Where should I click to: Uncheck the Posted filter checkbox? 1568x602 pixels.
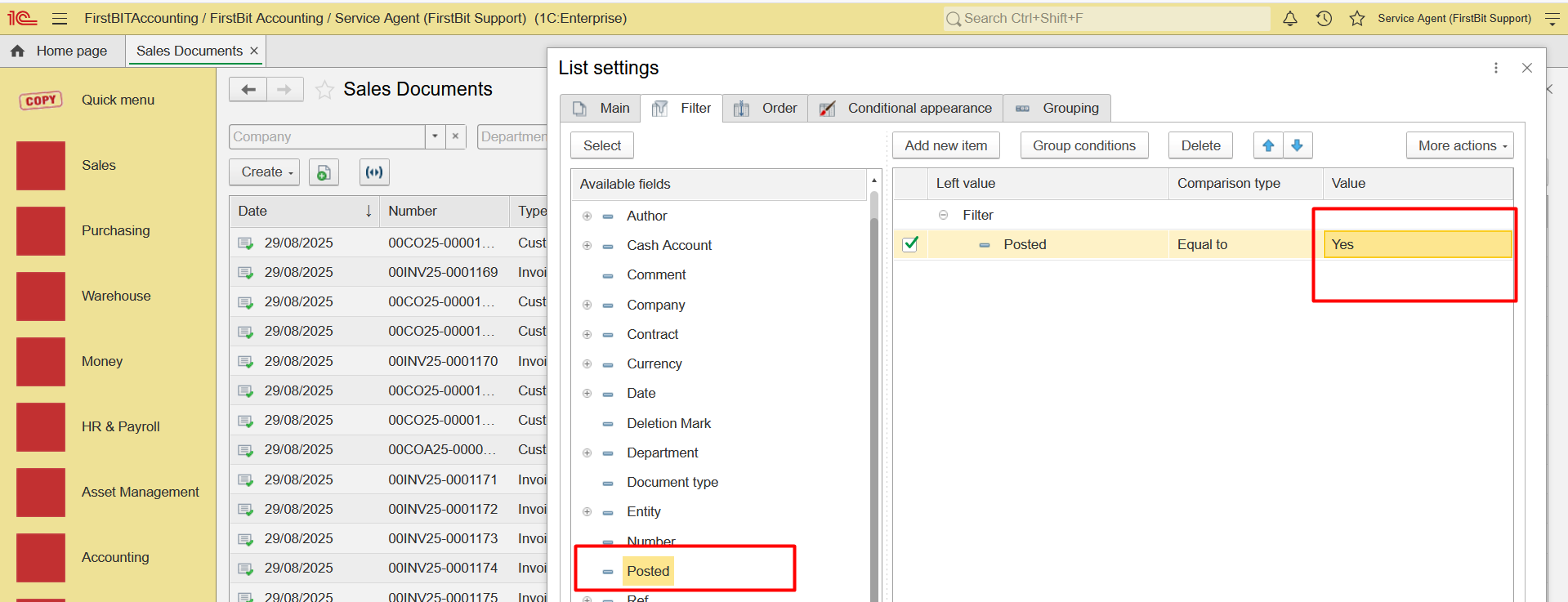(910, 244)
